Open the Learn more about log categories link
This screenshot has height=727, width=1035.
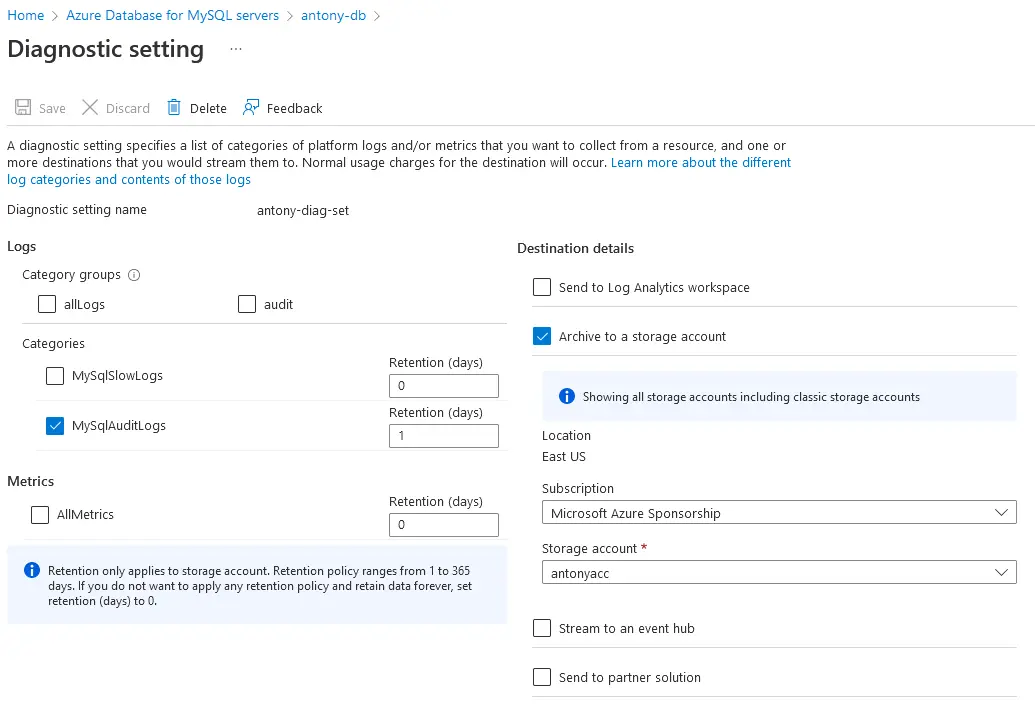tap(700, 163)
